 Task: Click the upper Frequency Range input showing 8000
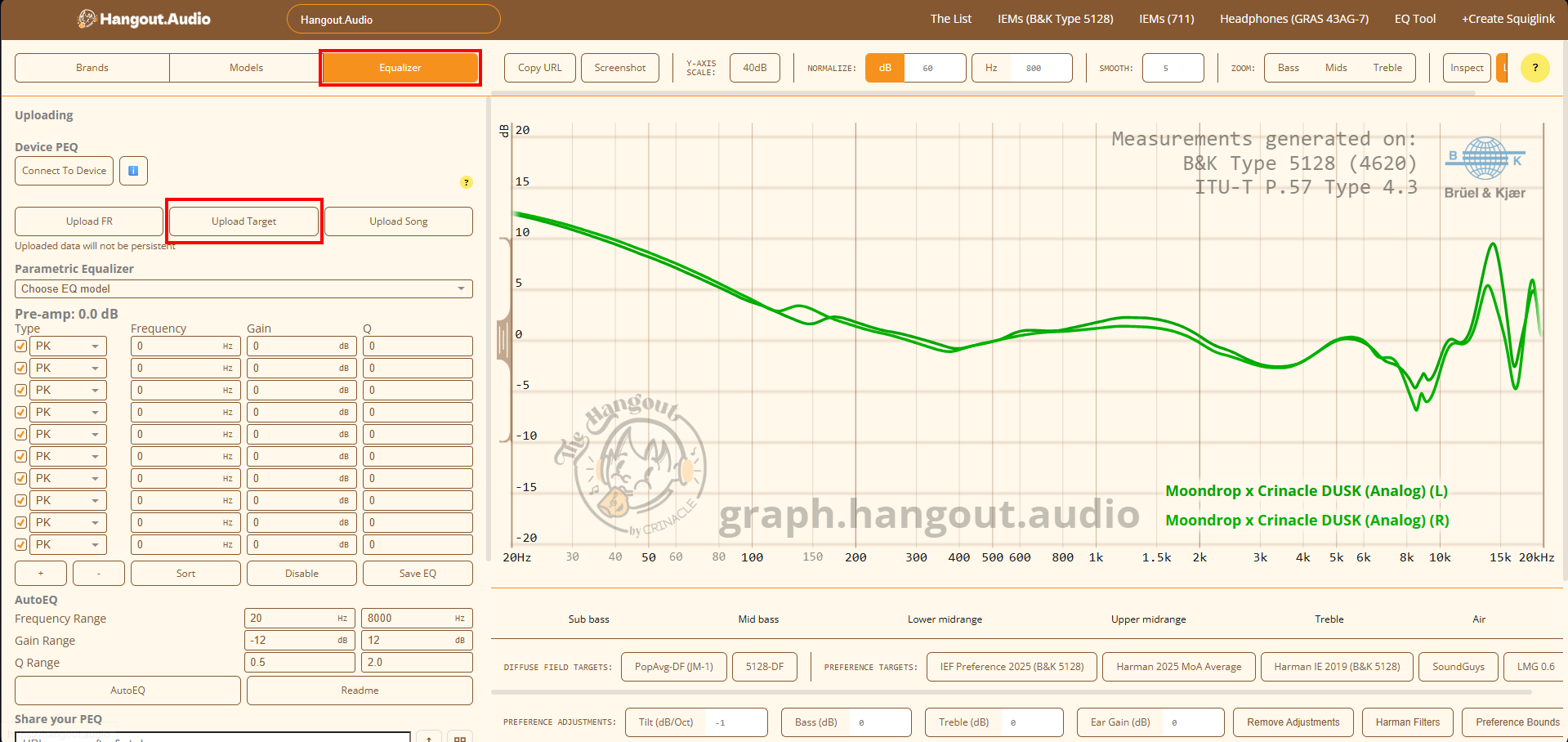417,618
